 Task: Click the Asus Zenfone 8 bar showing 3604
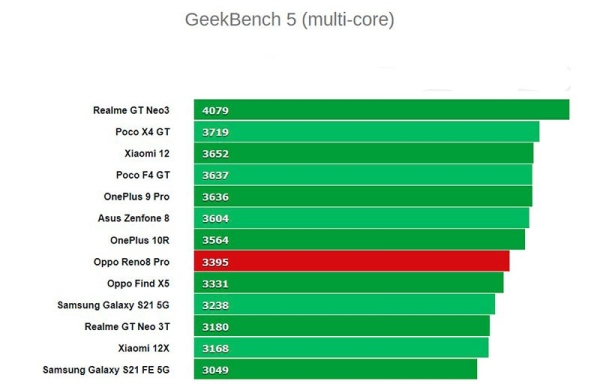362,218
